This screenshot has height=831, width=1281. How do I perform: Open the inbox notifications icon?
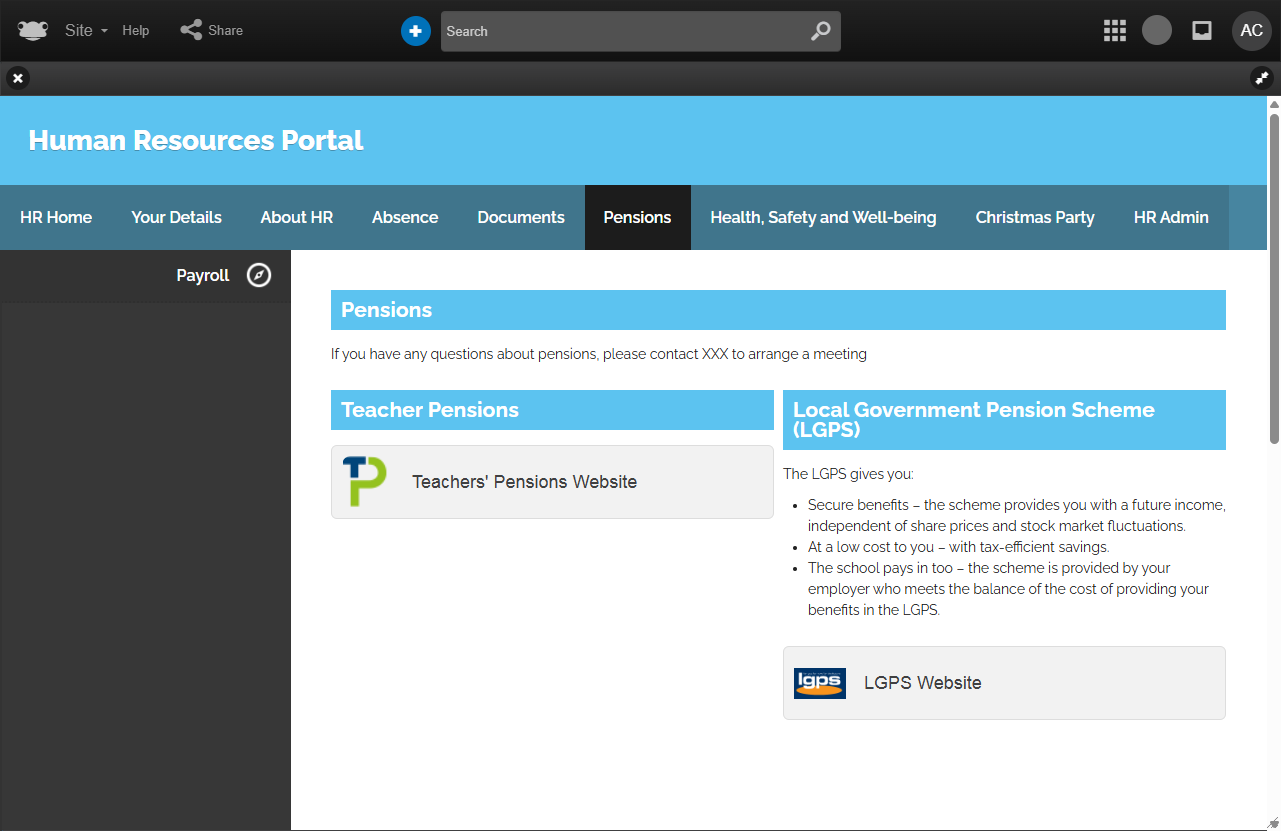pyautogui.click(x=1202, y=31)
